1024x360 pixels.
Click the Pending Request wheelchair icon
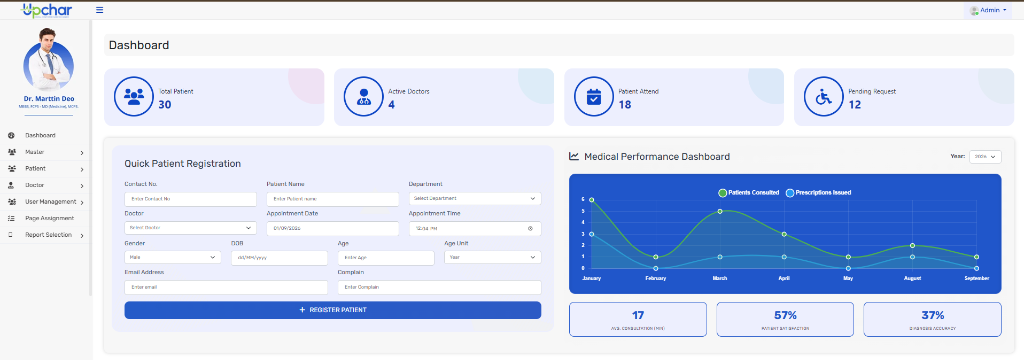coord(823,96)
